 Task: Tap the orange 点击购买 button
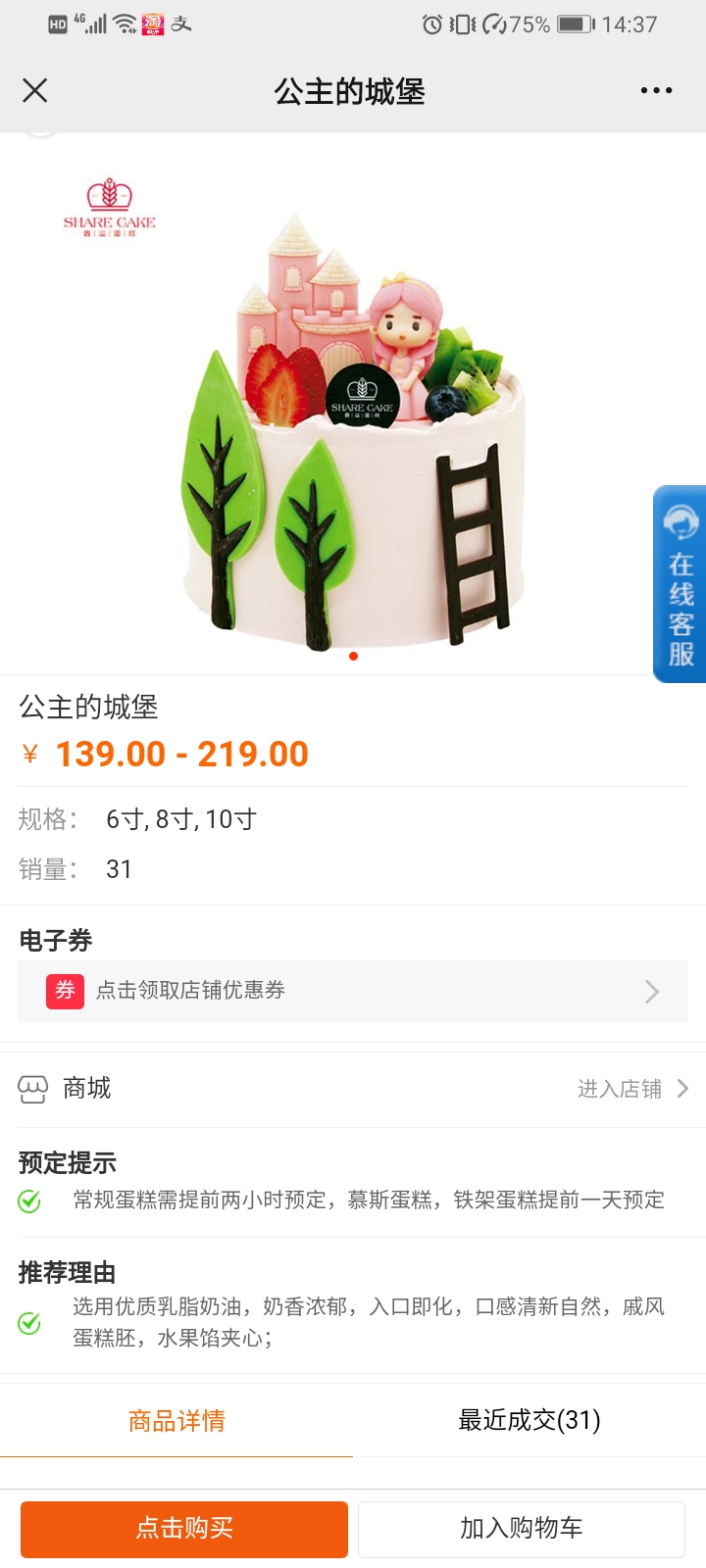(184, 1529)
